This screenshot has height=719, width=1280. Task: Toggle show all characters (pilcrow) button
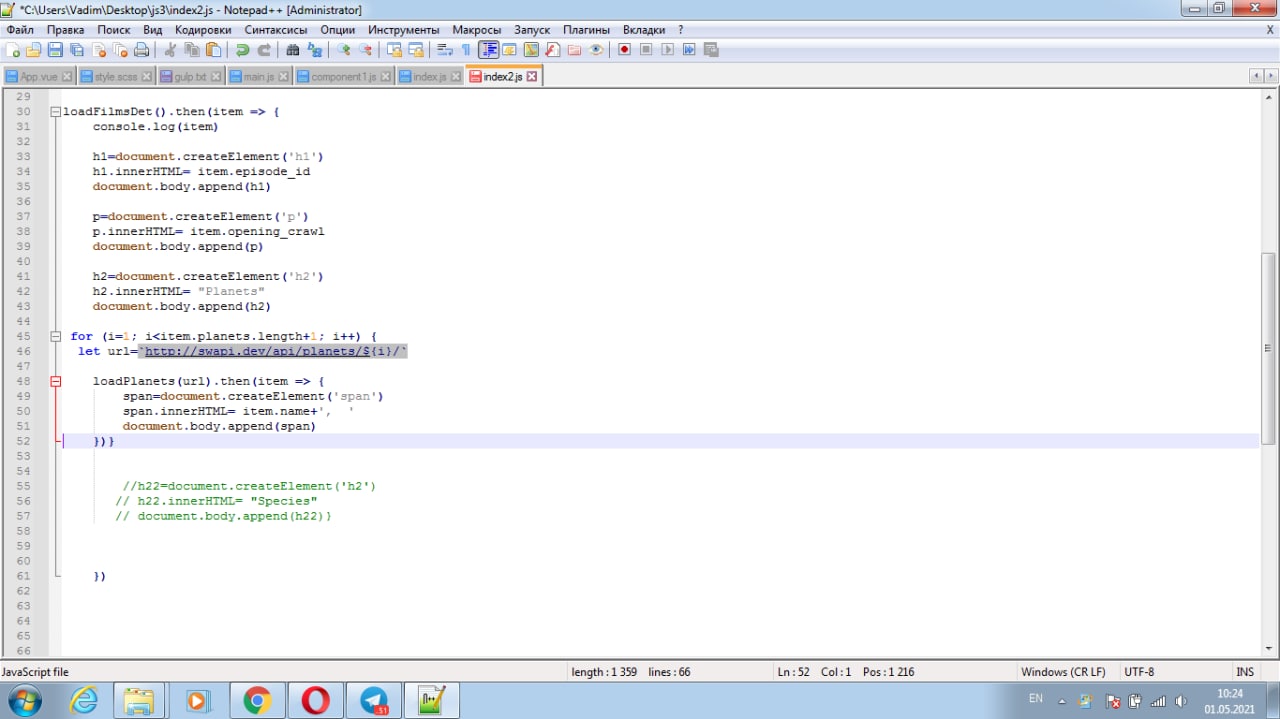465,49
